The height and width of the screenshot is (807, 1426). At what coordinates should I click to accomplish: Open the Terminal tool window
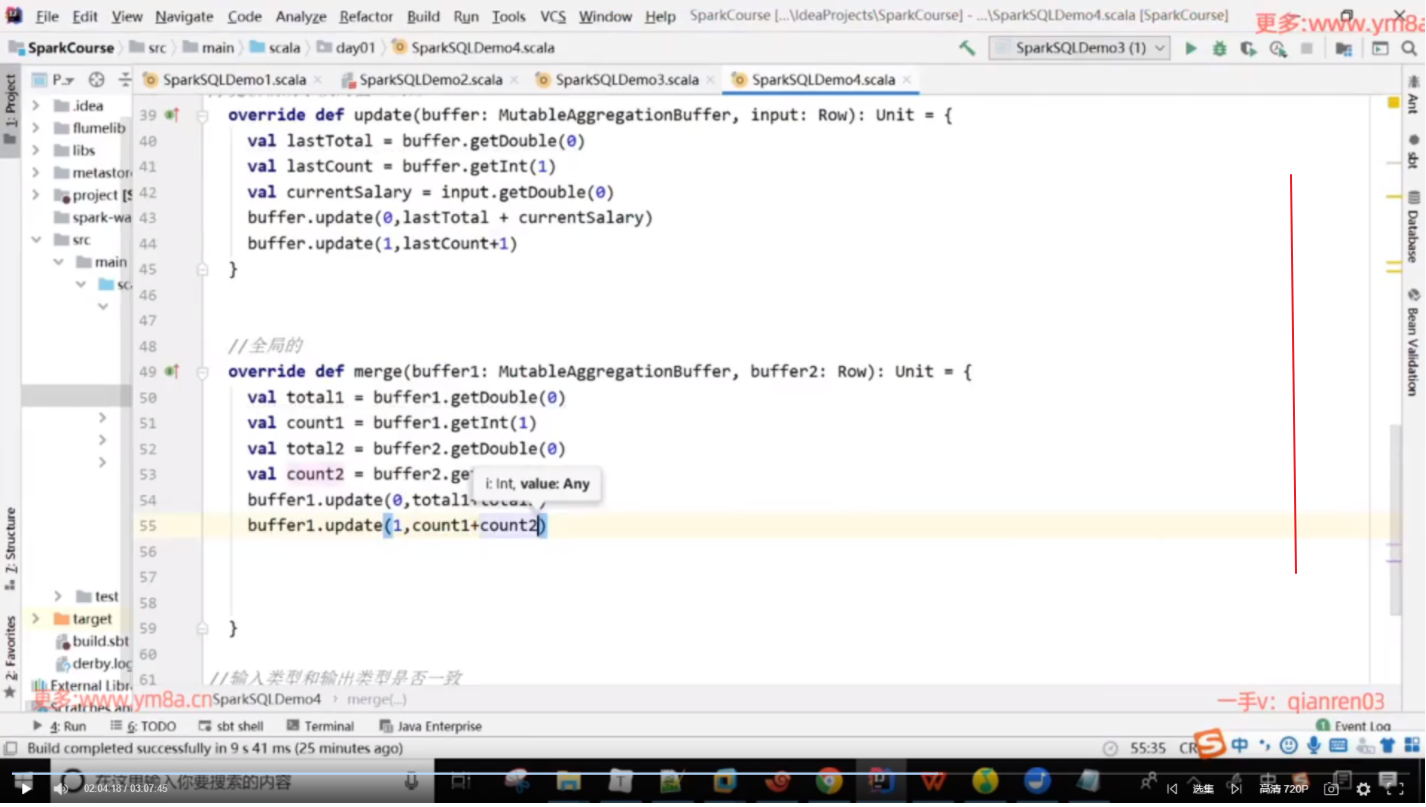(320, 726)
